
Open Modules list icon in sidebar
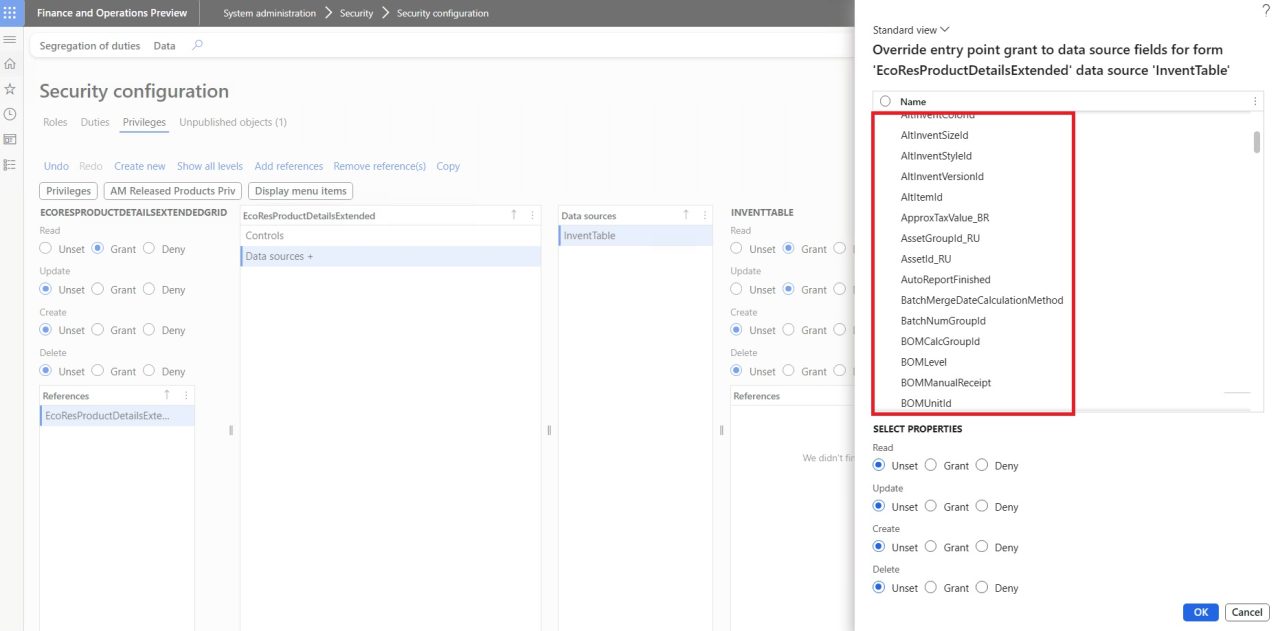click(x=10, y=164)
